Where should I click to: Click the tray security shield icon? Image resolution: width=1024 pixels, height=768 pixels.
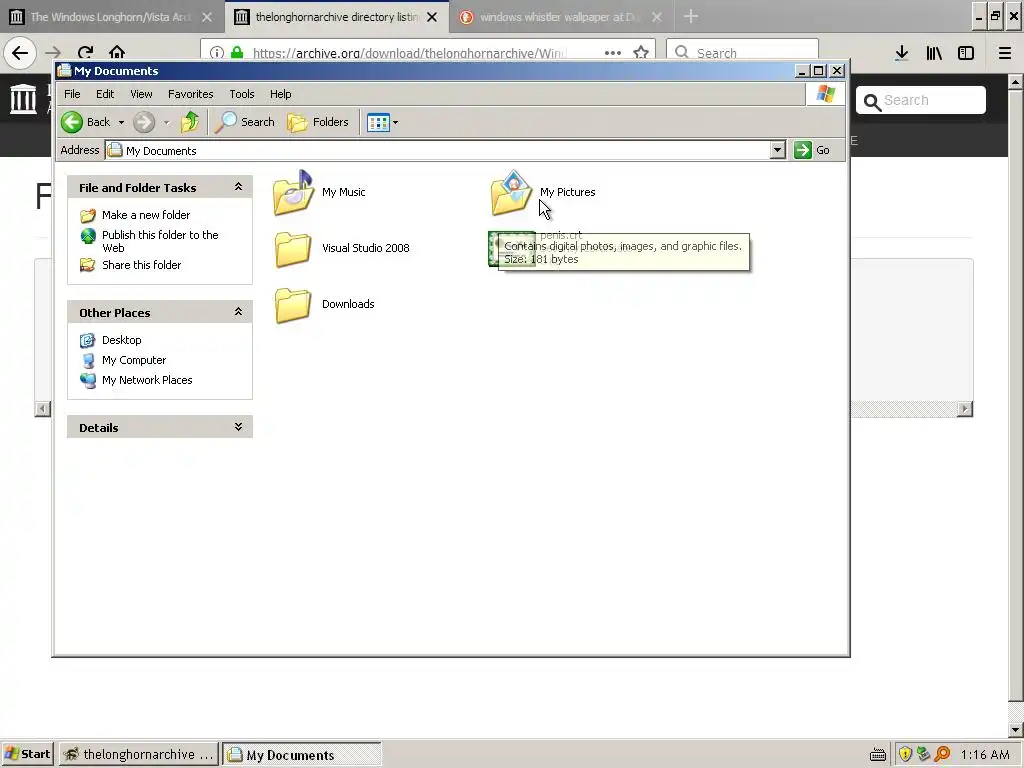[x=904, y=754]
